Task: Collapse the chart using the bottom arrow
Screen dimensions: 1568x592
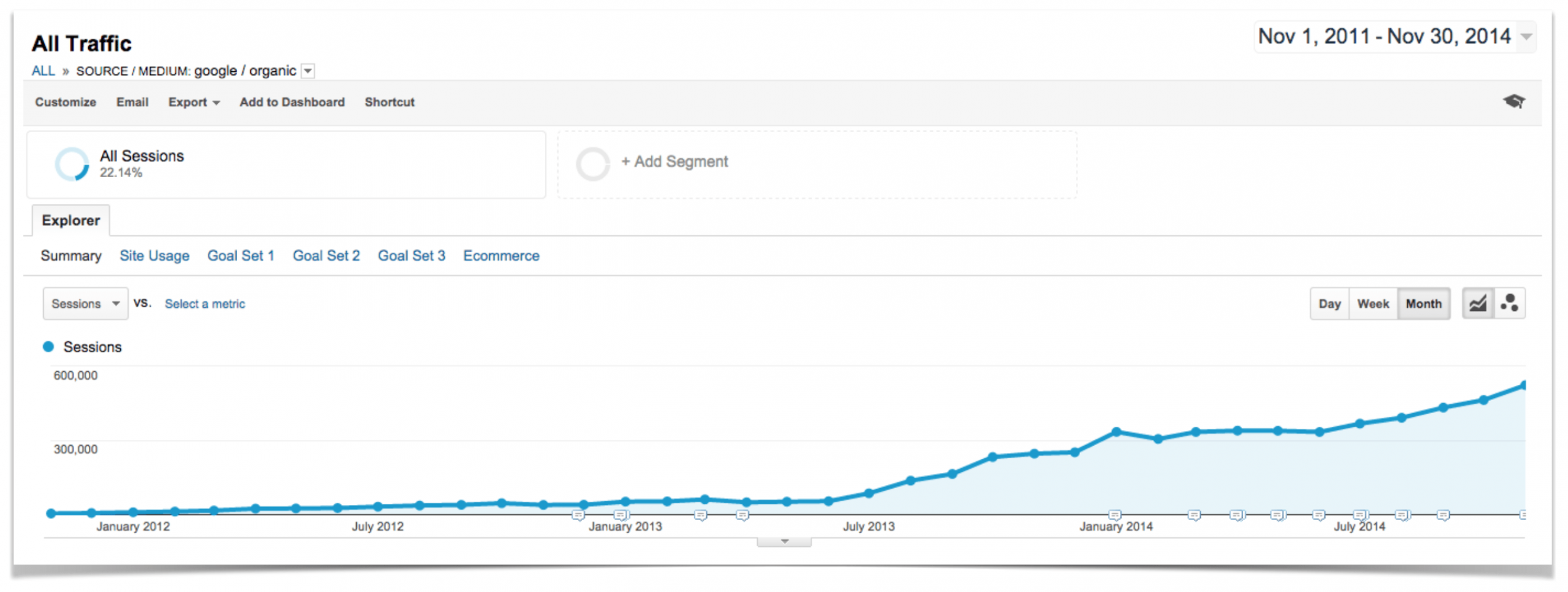Action: (x=783, y=541)
